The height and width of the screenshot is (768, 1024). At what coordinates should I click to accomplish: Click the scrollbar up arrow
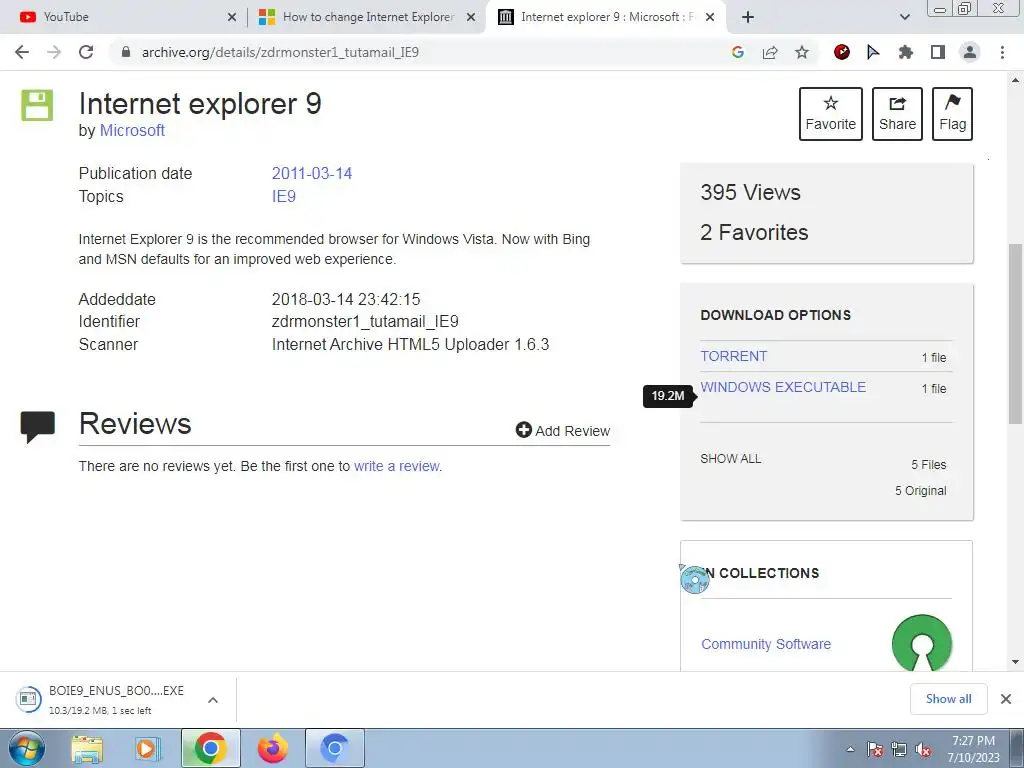tap(1015, 80)
